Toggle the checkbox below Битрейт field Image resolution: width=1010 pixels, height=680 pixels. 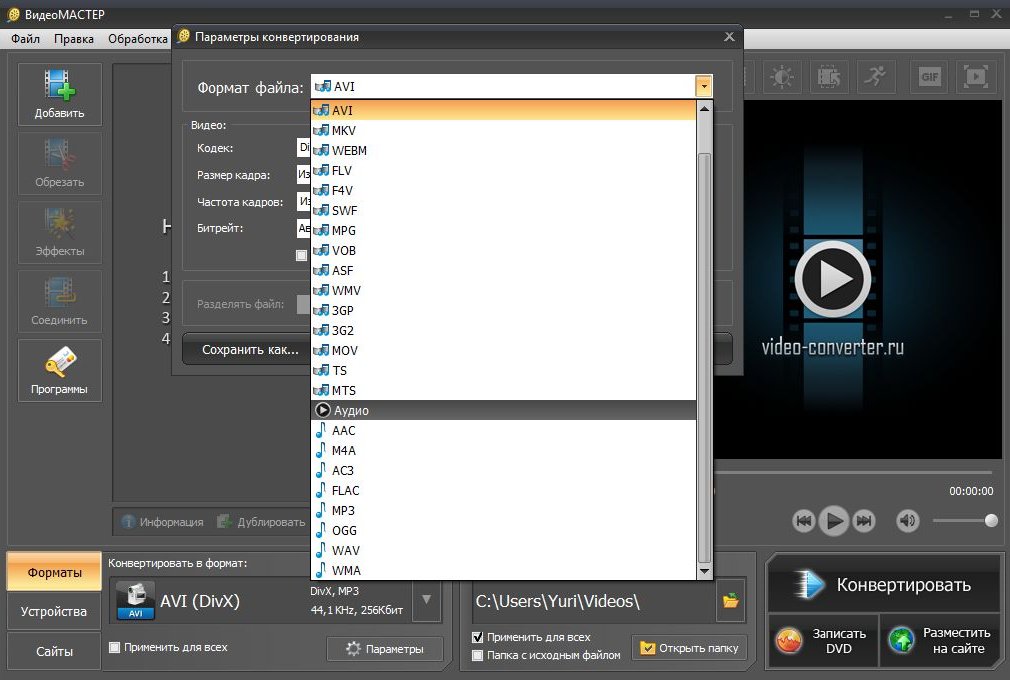[x=301, y=255]
